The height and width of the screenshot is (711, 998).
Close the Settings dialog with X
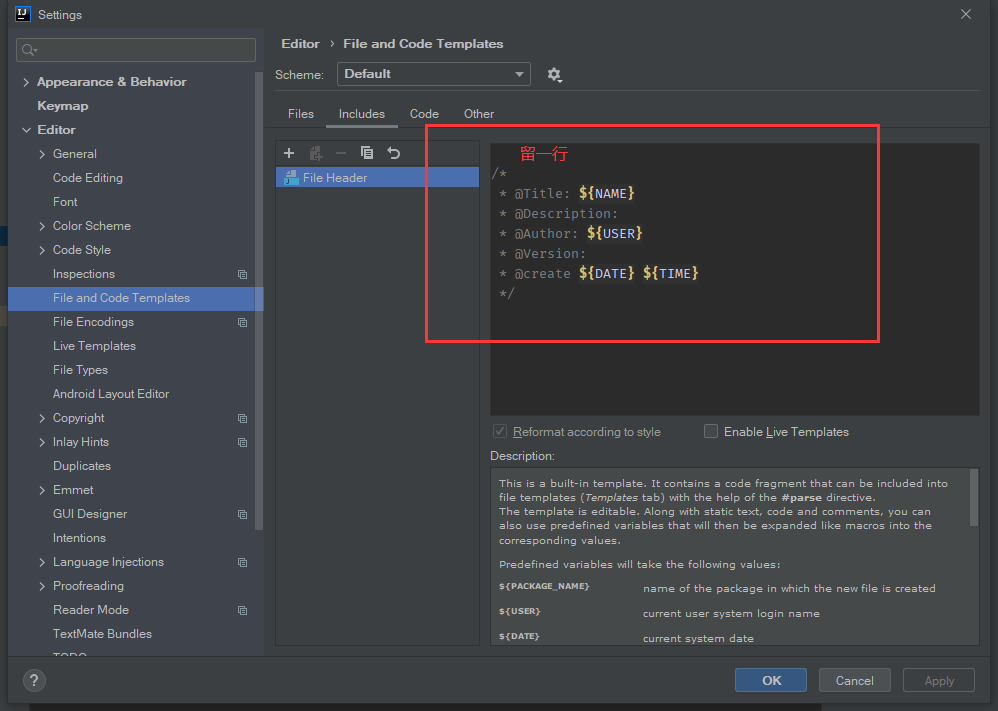pyautogui.click(x=966, y=14)
